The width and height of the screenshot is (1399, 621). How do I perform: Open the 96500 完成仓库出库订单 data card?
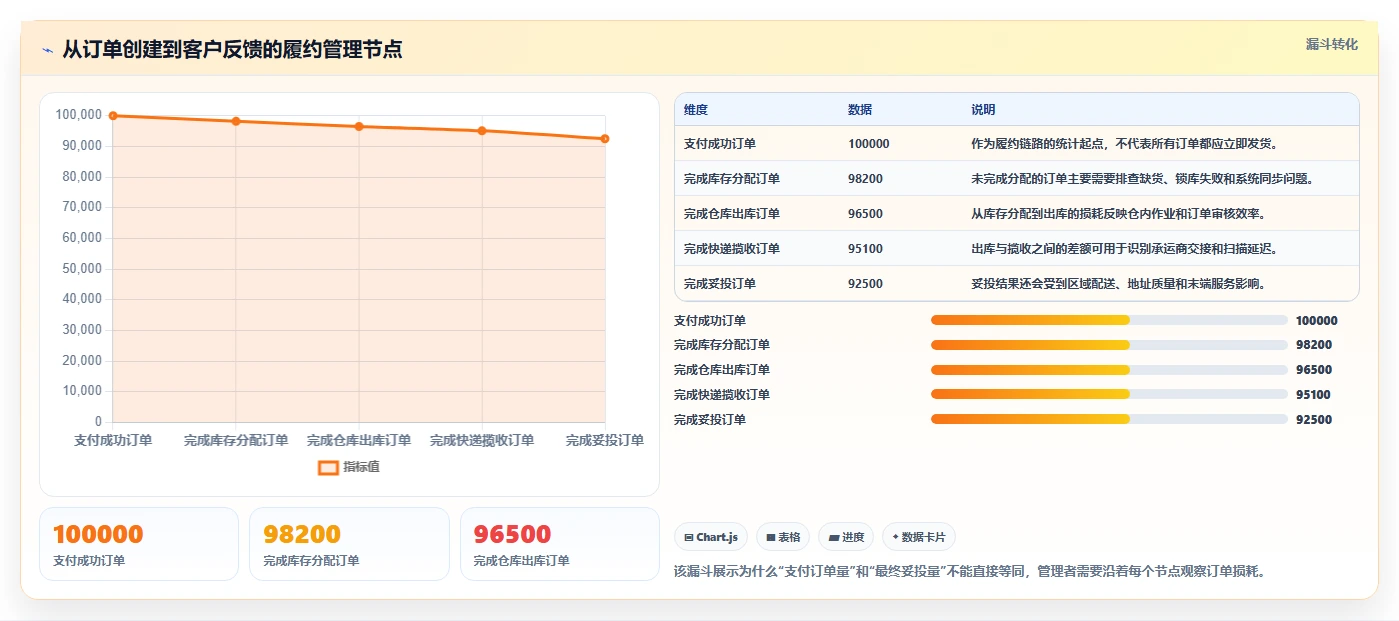coord(560,544)
